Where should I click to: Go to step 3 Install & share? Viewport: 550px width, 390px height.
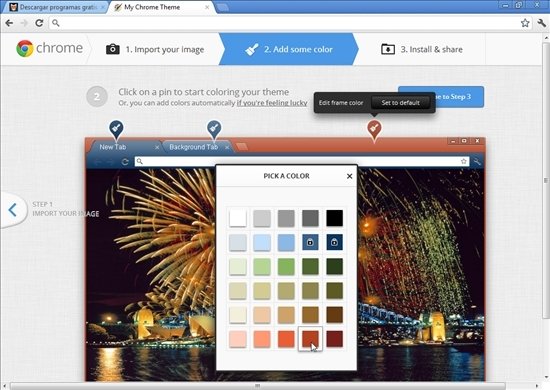(x=422, y=49)
